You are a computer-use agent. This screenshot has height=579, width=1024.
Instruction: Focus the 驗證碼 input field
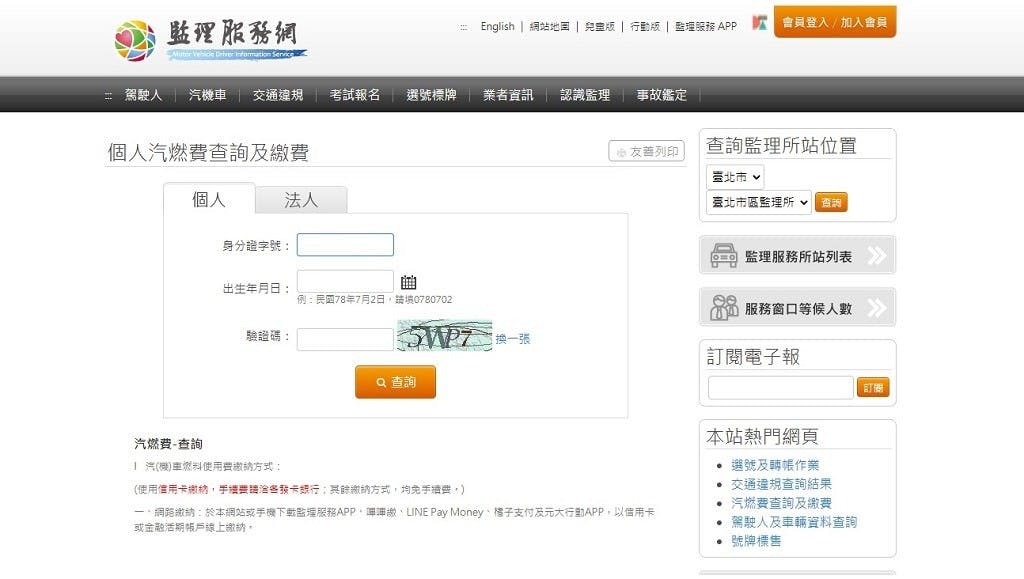tap(345, 339)
